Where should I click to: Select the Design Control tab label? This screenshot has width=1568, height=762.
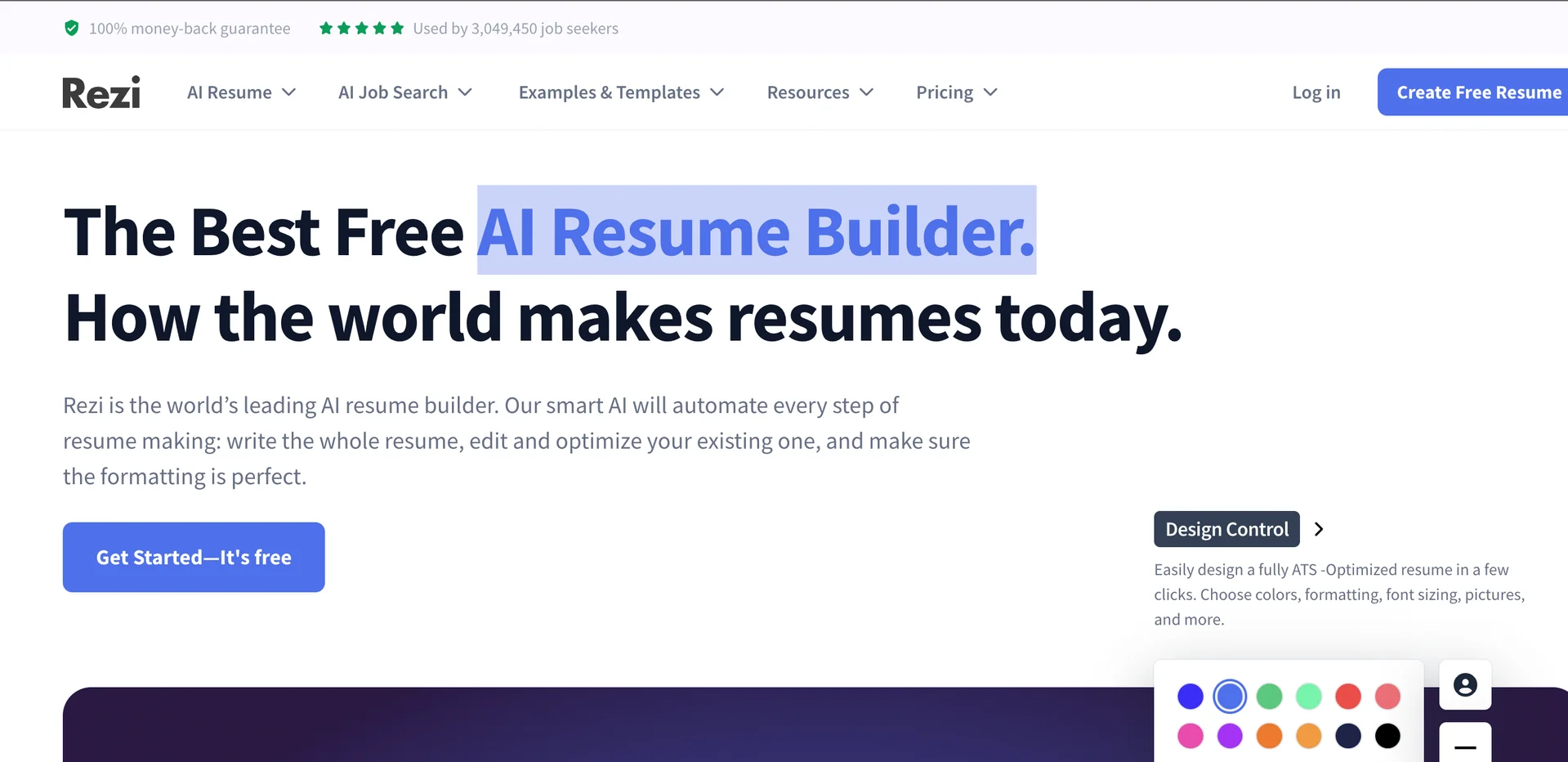pos(1226,529)
